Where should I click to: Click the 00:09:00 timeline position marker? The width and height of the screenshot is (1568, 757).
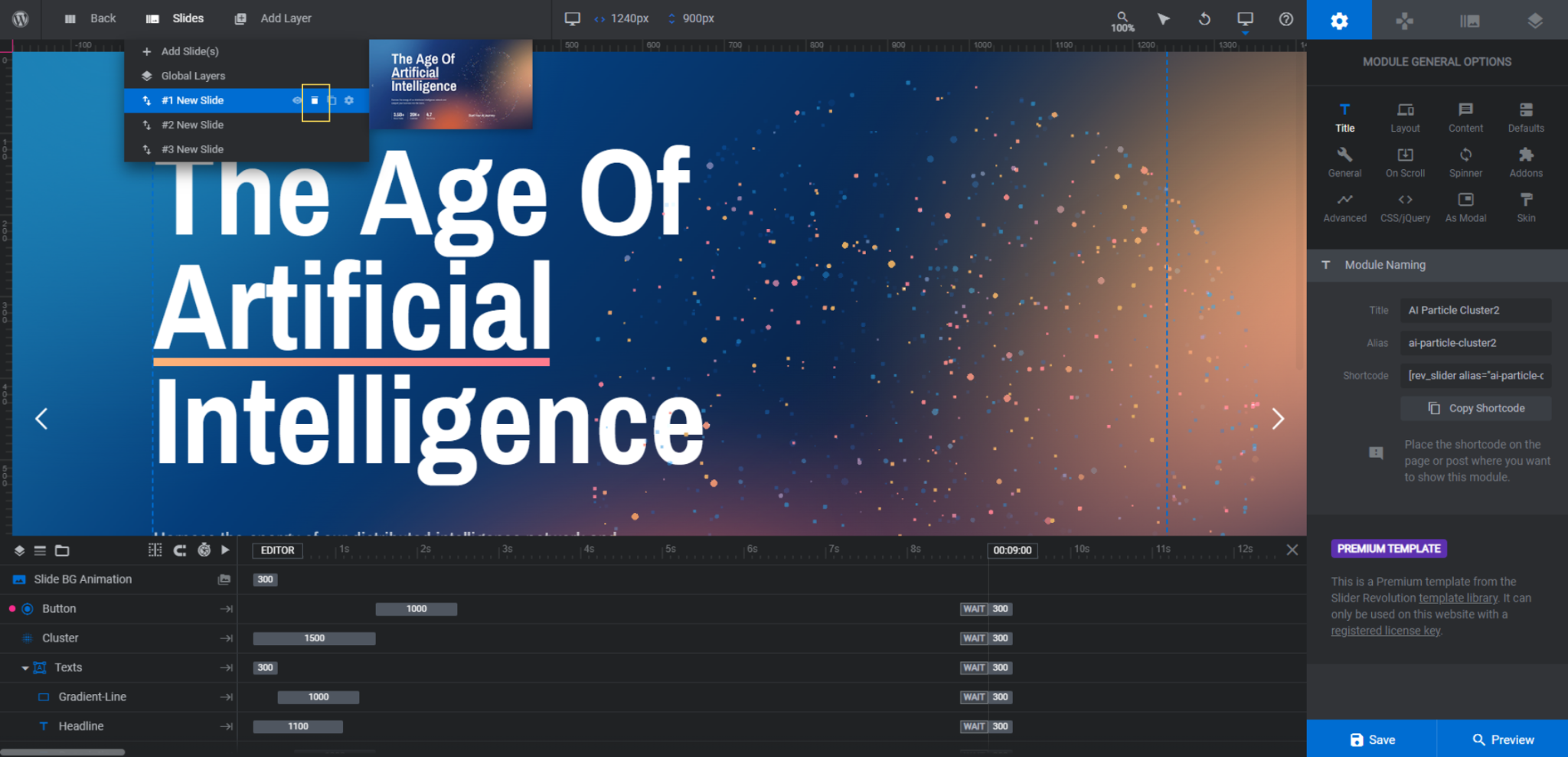coord(1012,550)
